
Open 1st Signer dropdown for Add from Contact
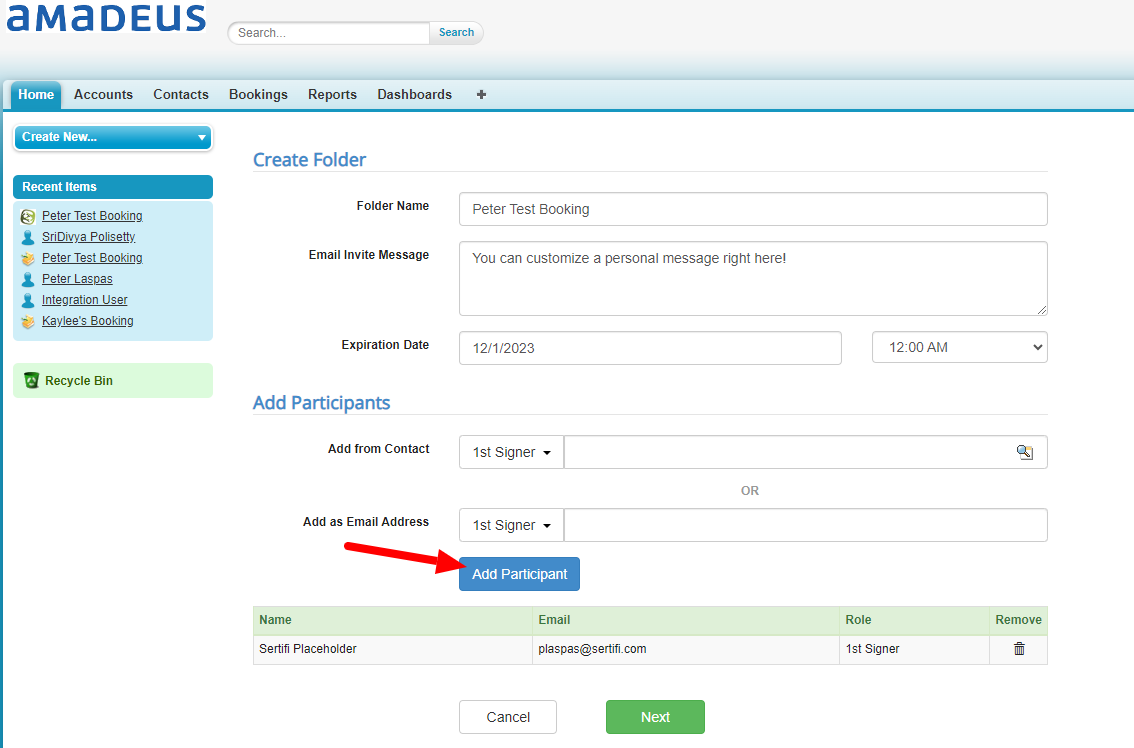click(x=511, y=452)
